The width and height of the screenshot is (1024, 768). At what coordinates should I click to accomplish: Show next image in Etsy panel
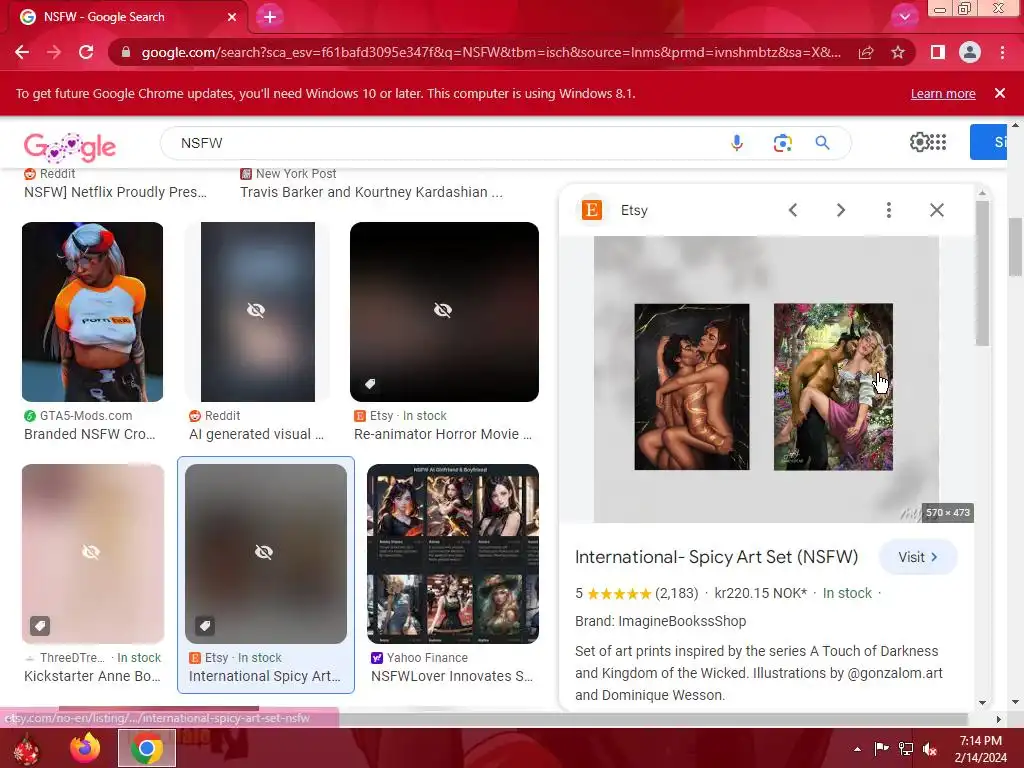point(841,210)
